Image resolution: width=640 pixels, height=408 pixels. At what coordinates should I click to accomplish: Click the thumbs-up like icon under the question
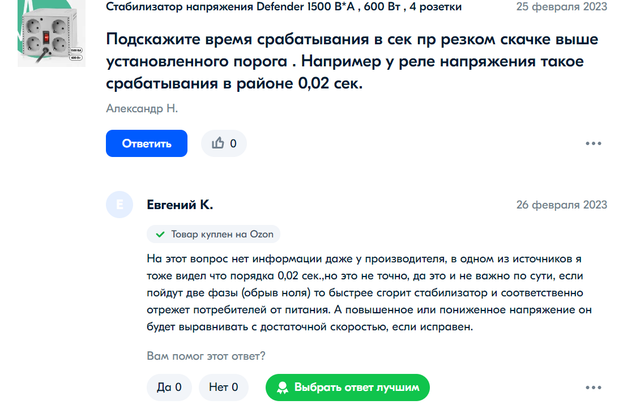click(x=218, y=143)
